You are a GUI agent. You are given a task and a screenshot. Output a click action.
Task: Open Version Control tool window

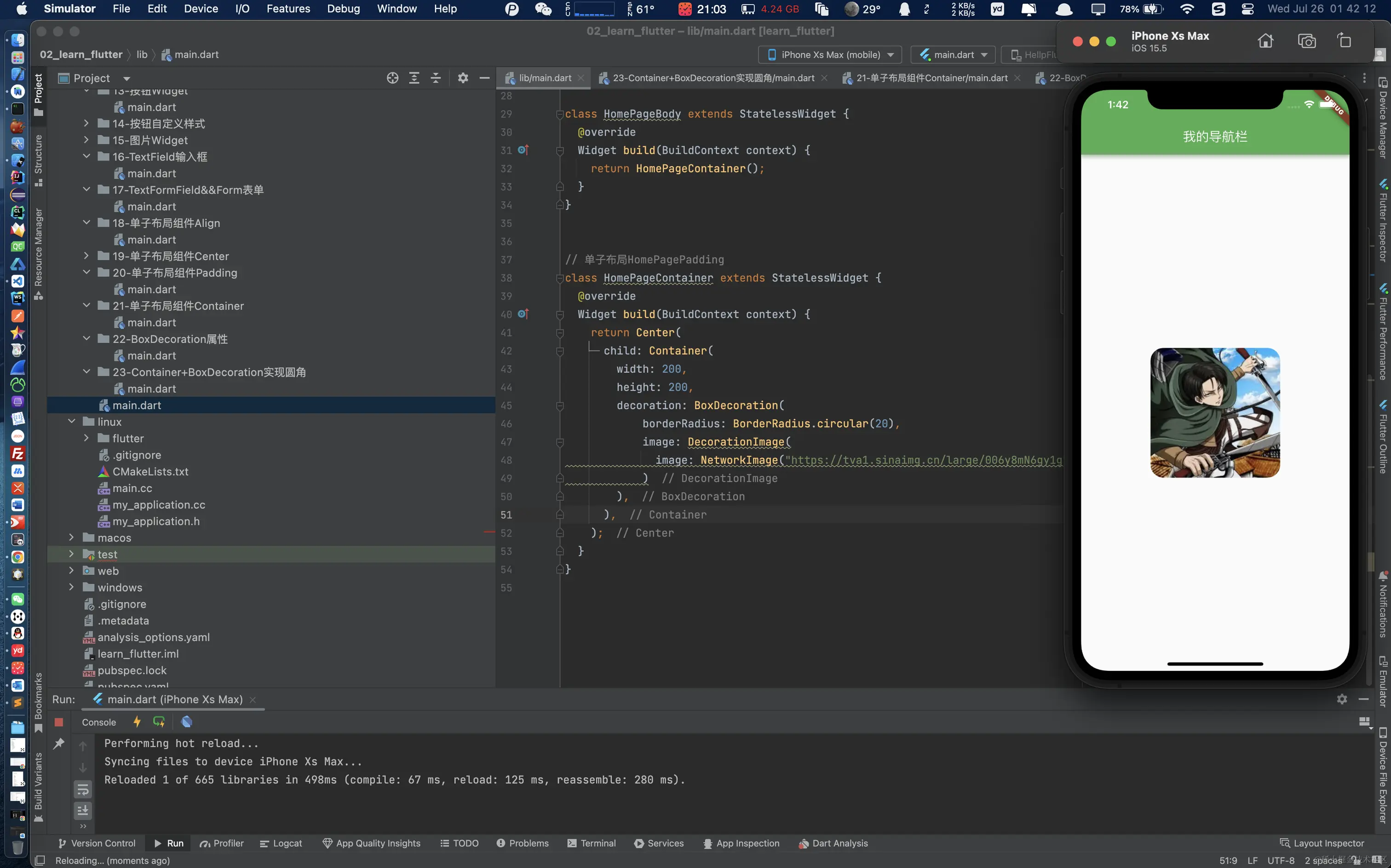(97, 843)
